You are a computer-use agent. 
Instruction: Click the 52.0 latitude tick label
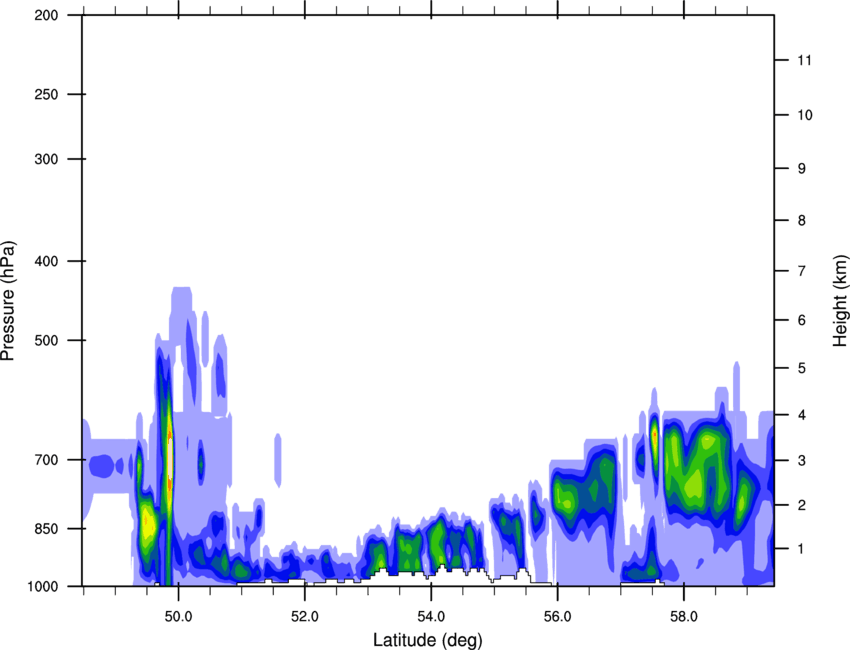(304, 612)
